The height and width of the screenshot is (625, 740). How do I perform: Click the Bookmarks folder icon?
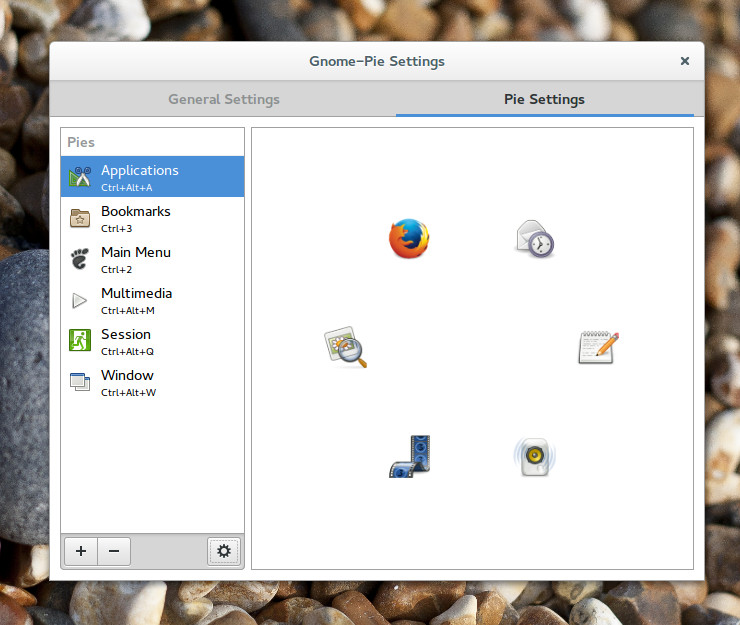click(80, 218)
